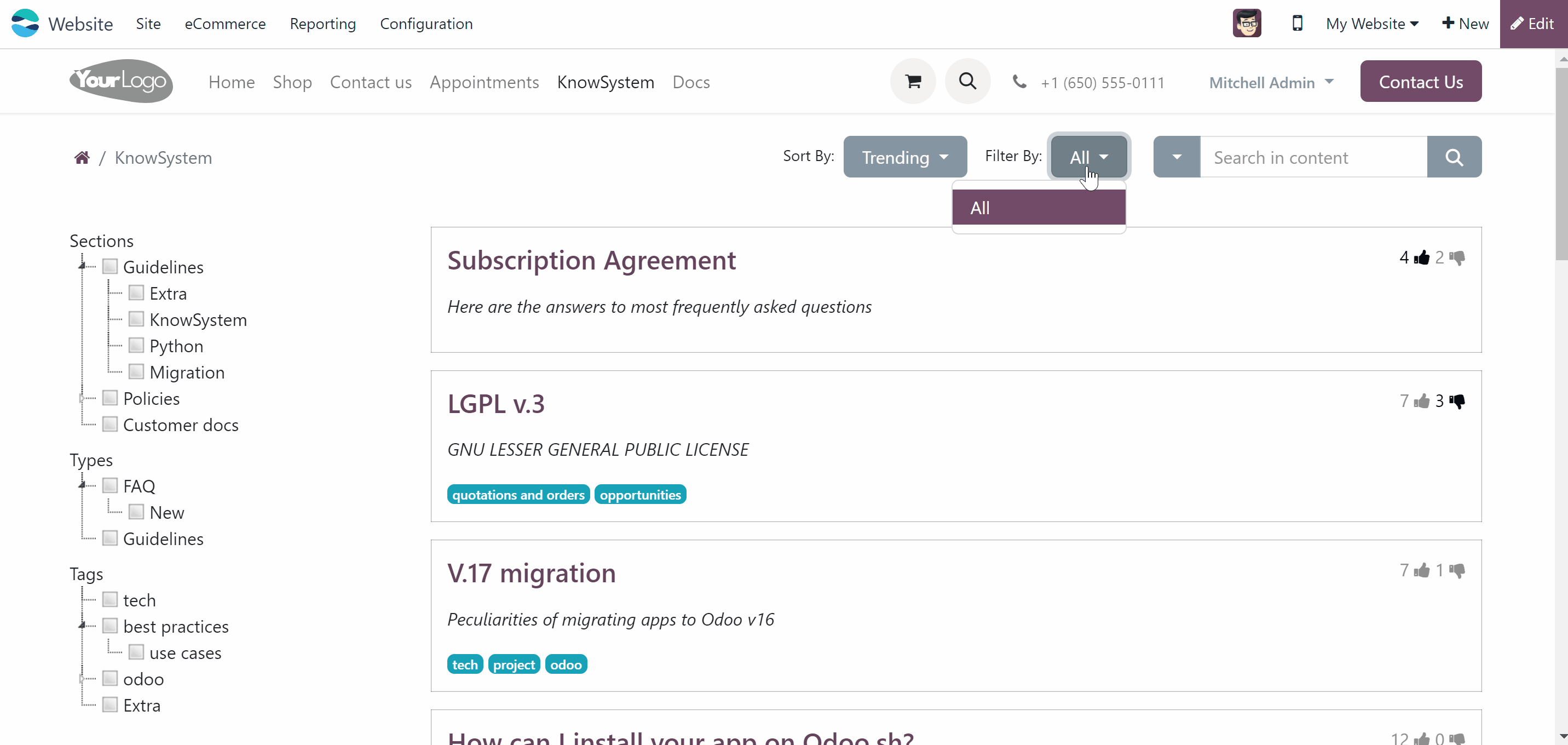Focus the Search in content field
1568x745 pixels.
1313,157
